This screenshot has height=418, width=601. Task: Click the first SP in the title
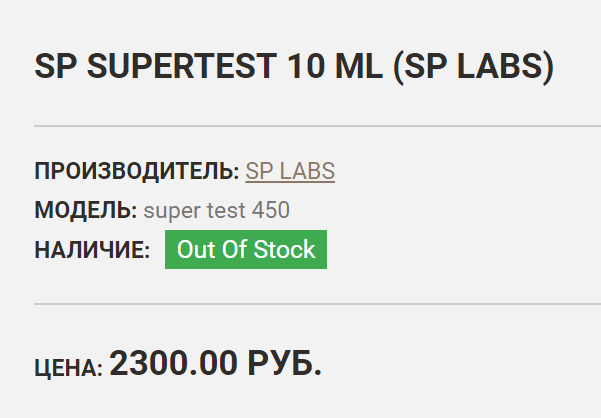[55, 66]
